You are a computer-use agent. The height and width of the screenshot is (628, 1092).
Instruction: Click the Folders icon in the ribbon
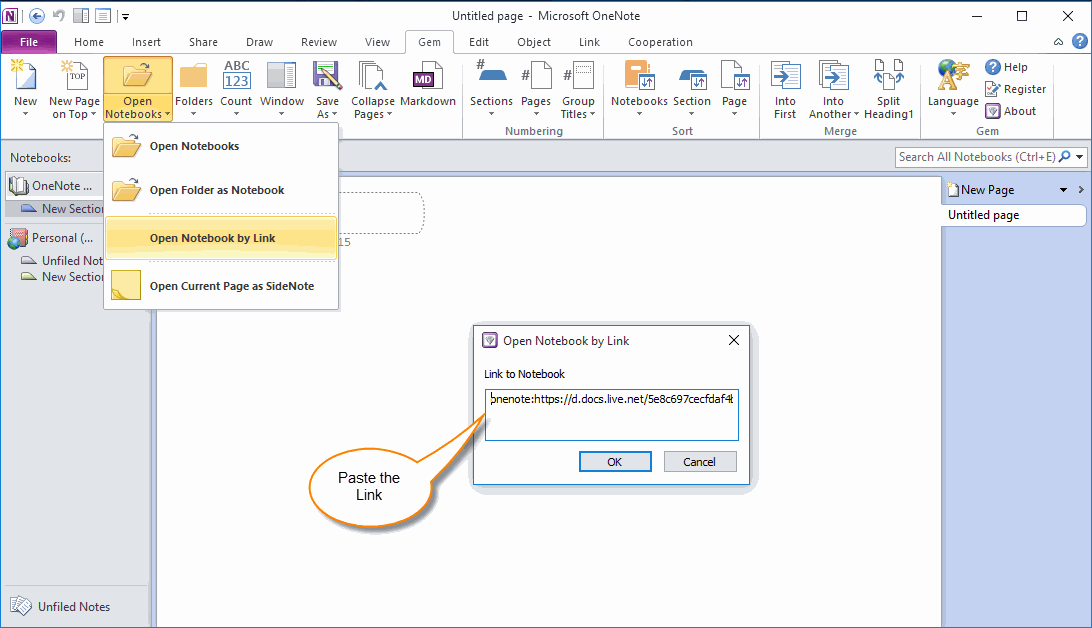(x=194, y=75)
